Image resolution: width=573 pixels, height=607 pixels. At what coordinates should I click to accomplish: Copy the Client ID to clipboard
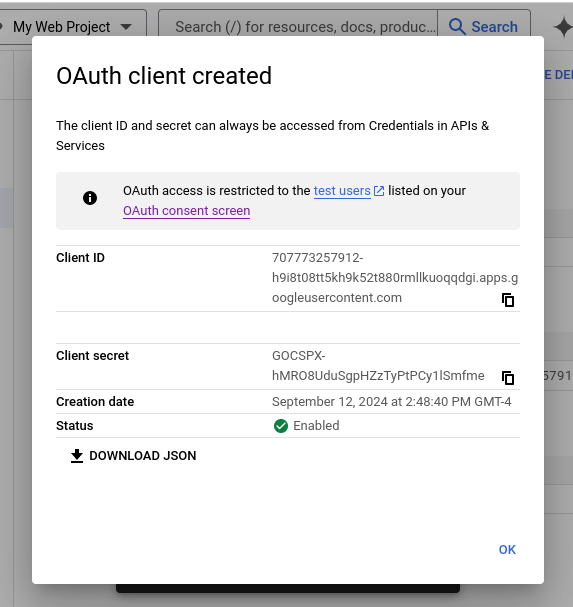pyautogui.click(x=508, y=300)
